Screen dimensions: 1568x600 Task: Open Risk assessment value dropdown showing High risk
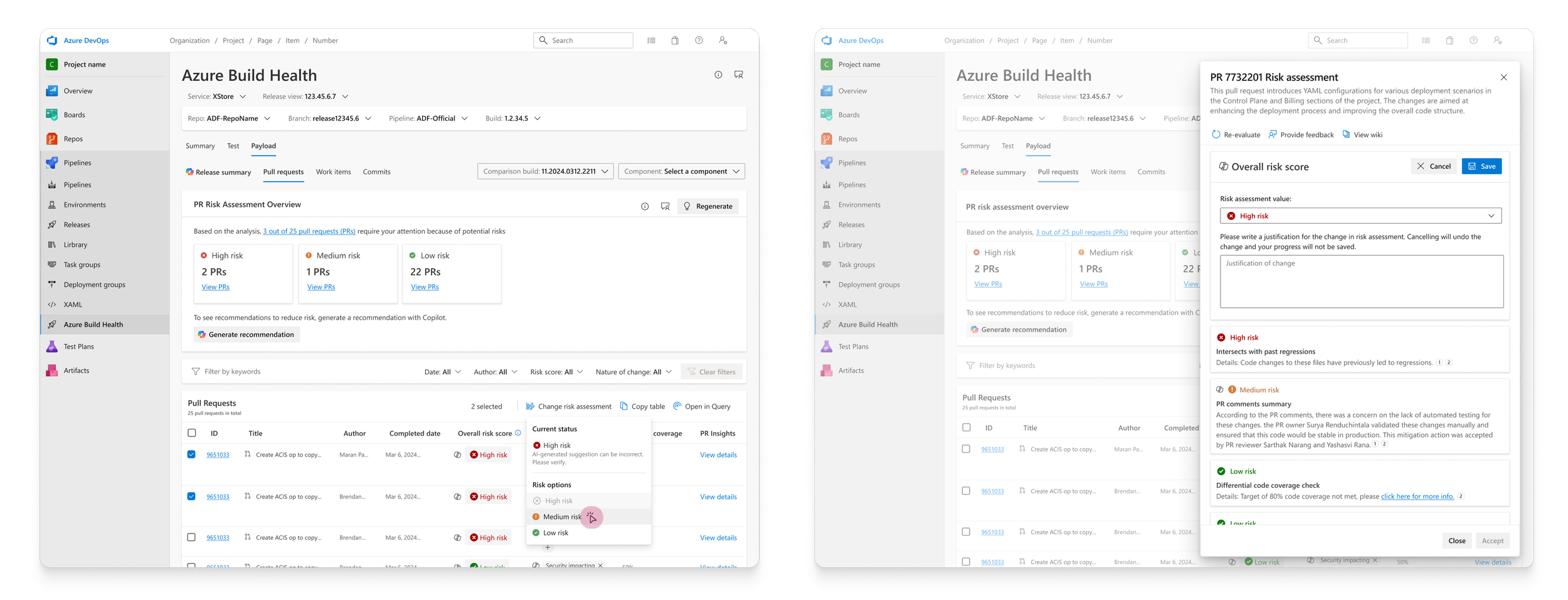(1360, 216)
